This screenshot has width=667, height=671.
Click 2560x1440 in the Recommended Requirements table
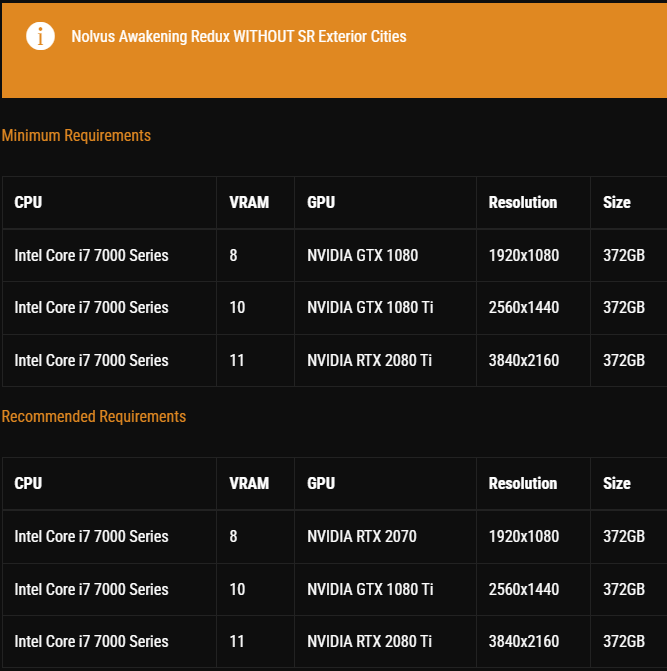pos(524,589)
